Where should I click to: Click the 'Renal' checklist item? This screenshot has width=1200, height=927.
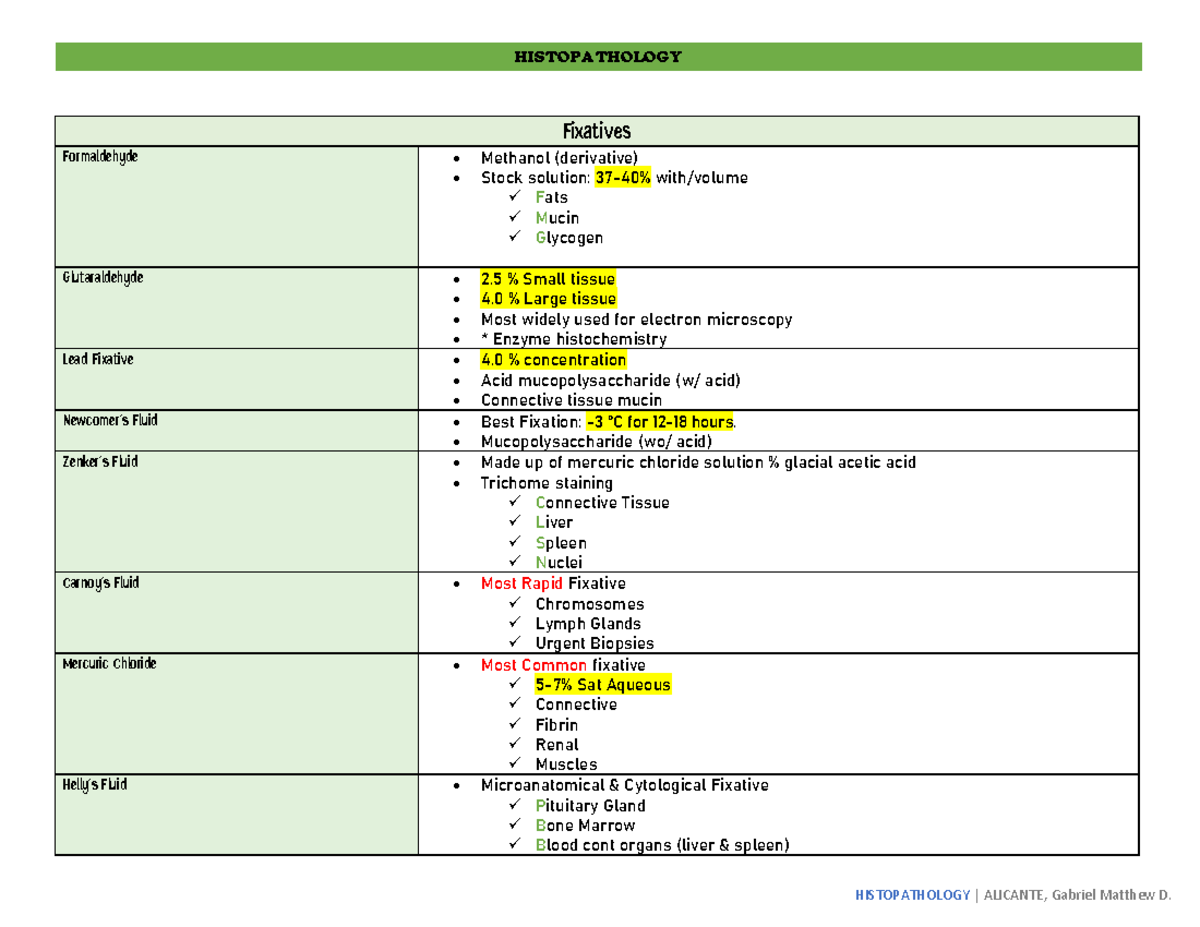[557, 745]
